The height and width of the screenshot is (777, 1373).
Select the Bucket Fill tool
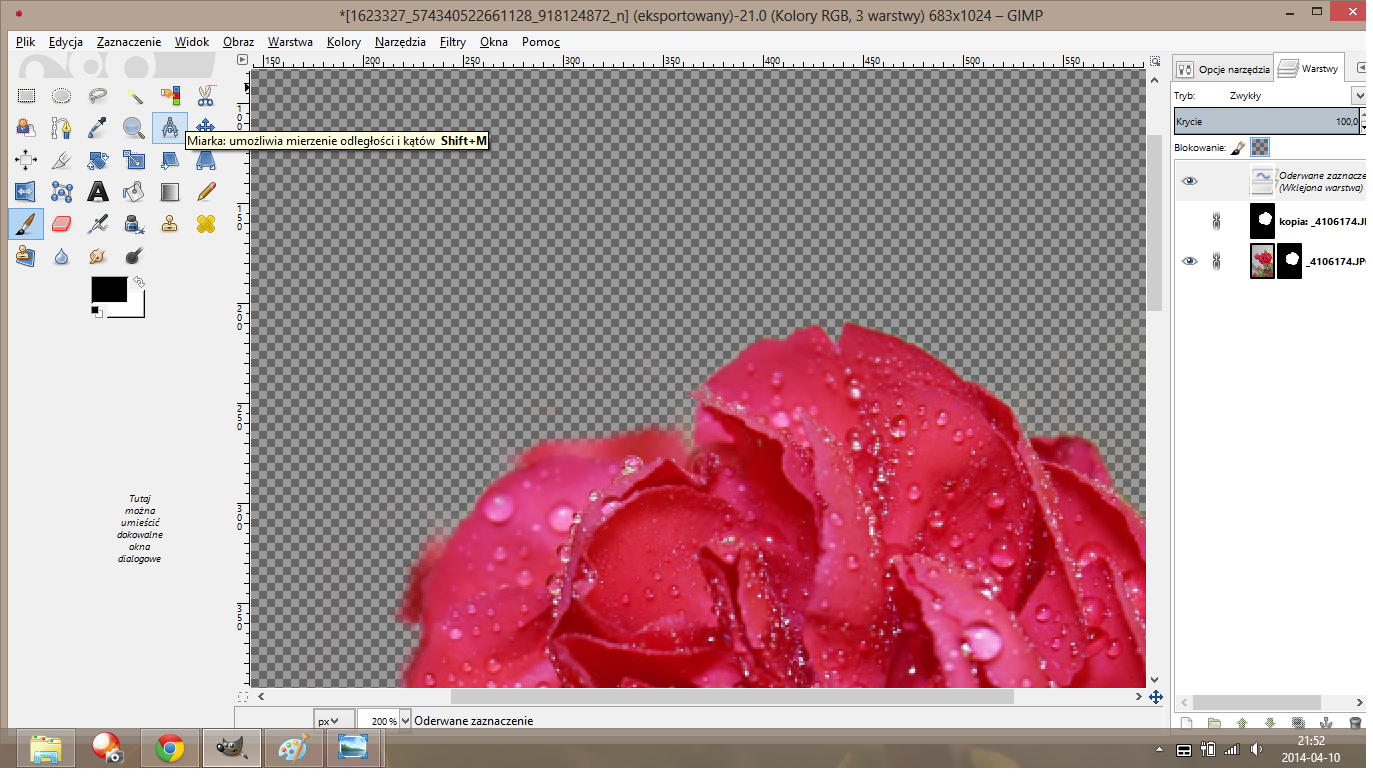coord(134,191)
